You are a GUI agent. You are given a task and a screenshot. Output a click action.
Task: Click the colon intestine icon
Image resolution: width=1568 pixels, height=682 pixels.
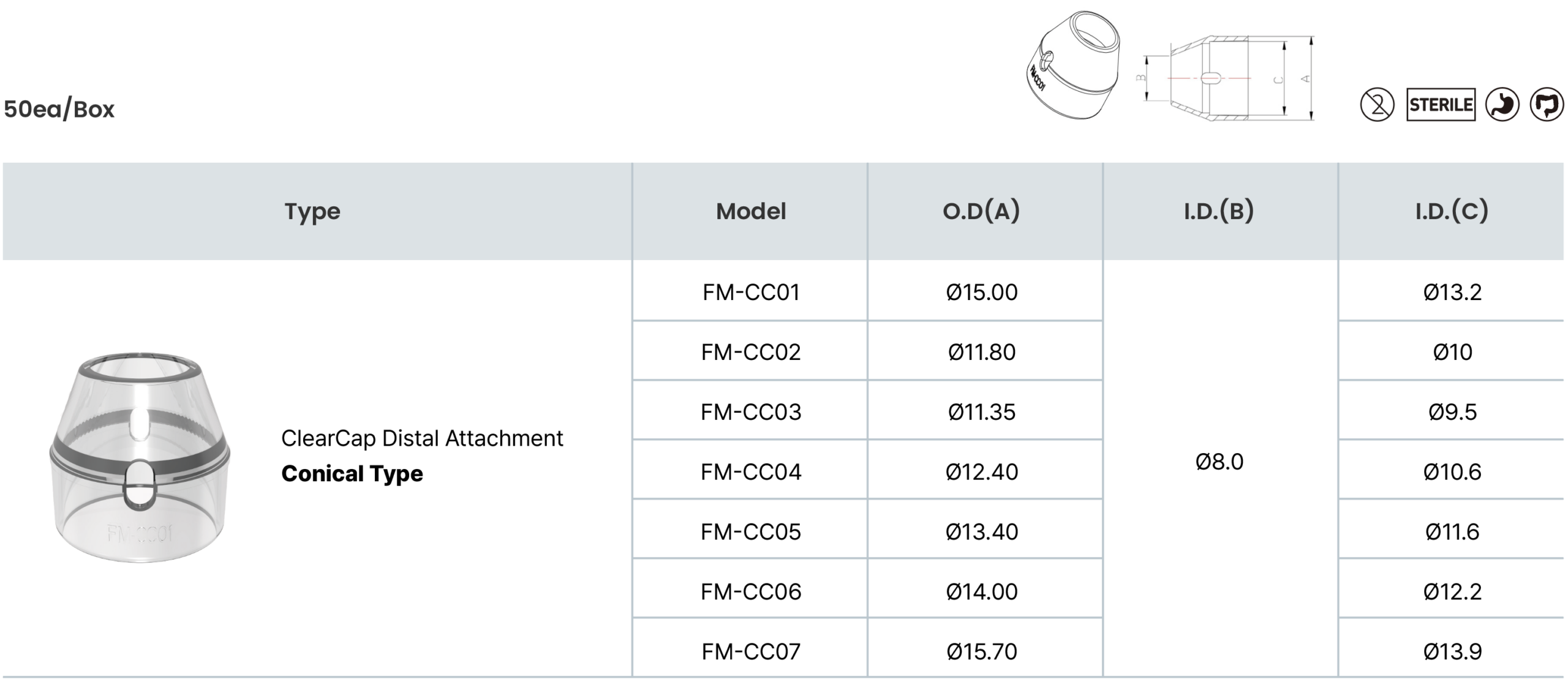click(x=1547, y=105)
